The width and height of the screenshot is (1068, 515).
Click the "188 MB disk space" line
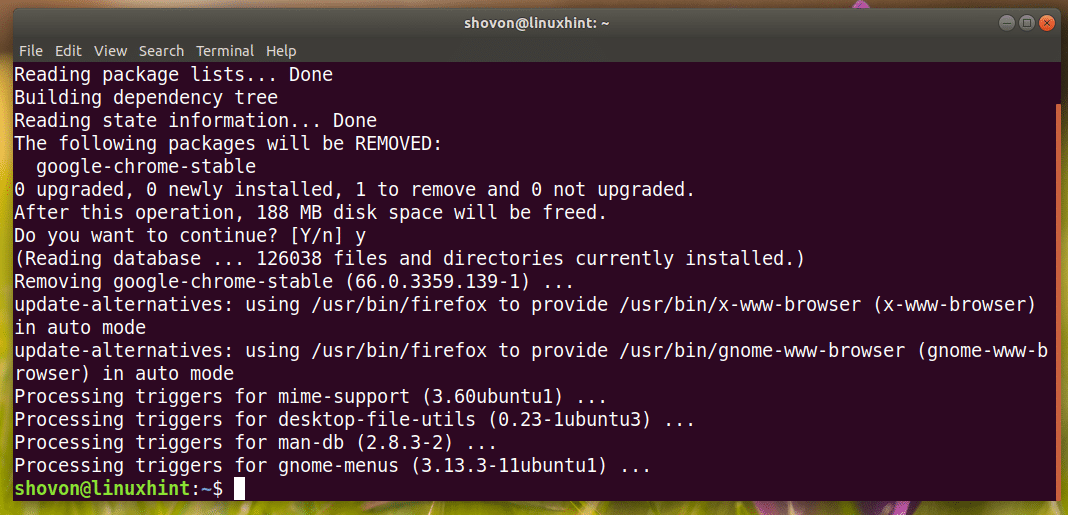click(x=310, y=213)
